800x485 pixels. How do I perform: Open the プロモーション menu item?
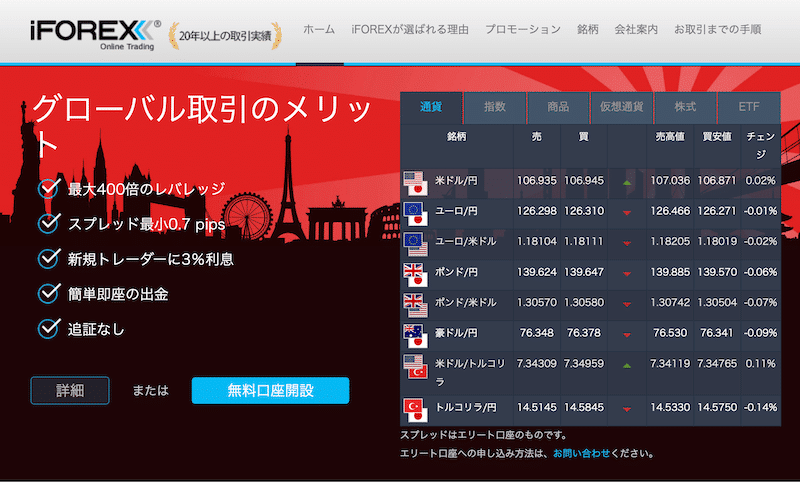coord(523,30)
